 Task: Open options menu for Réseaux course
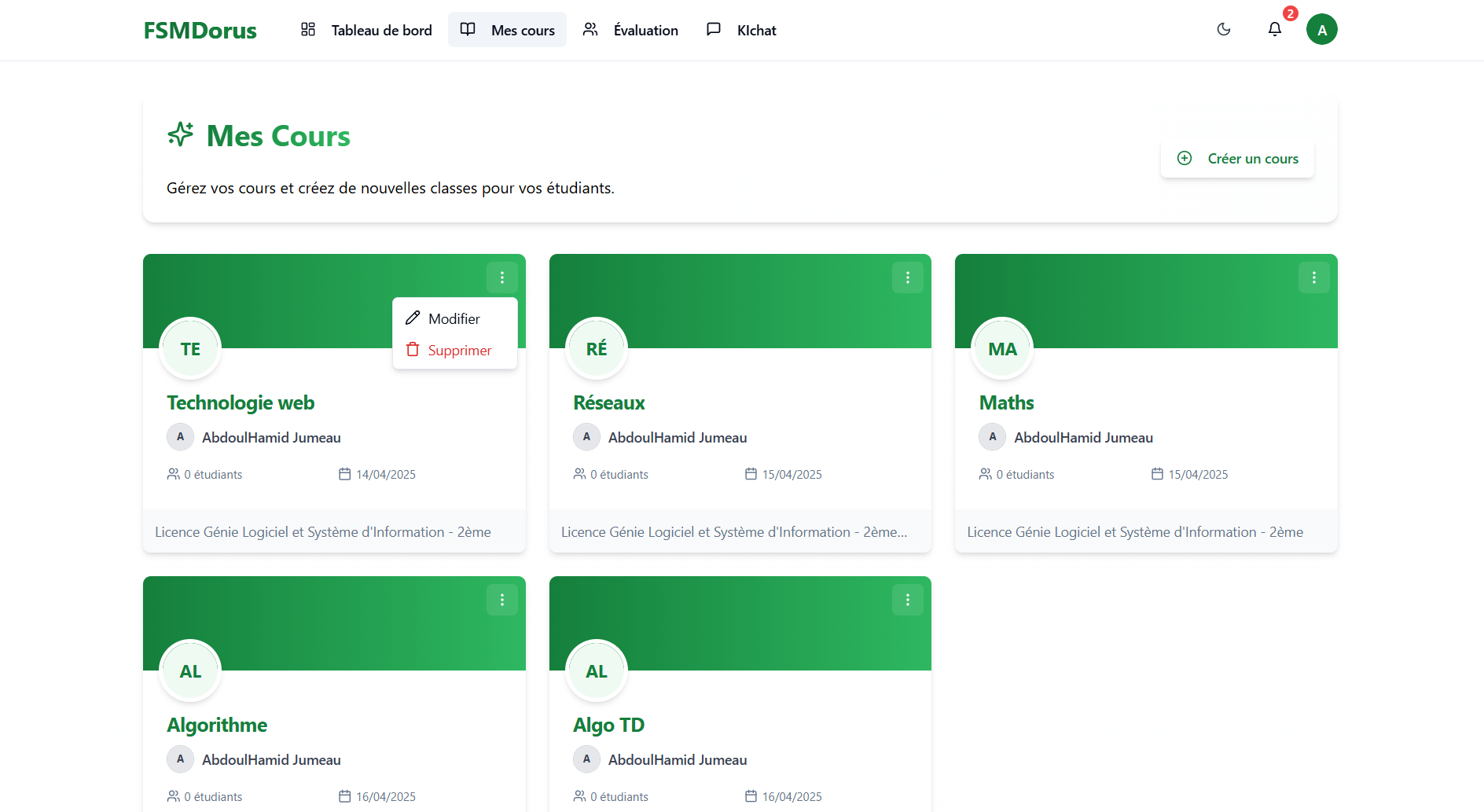click(x=908, y=277)
